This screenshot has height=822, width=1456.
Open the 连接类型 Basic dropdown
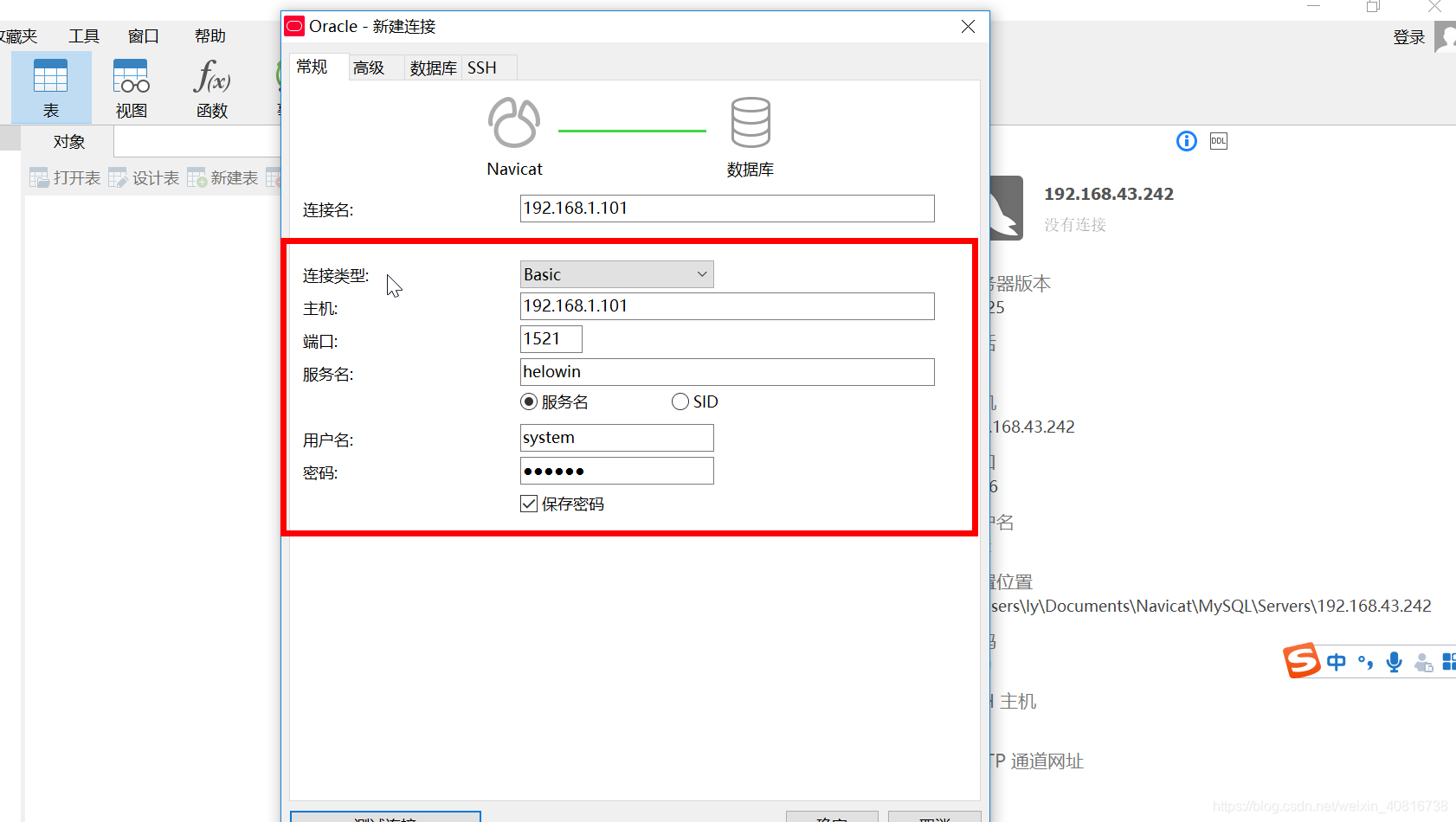[x=616, y=274]
